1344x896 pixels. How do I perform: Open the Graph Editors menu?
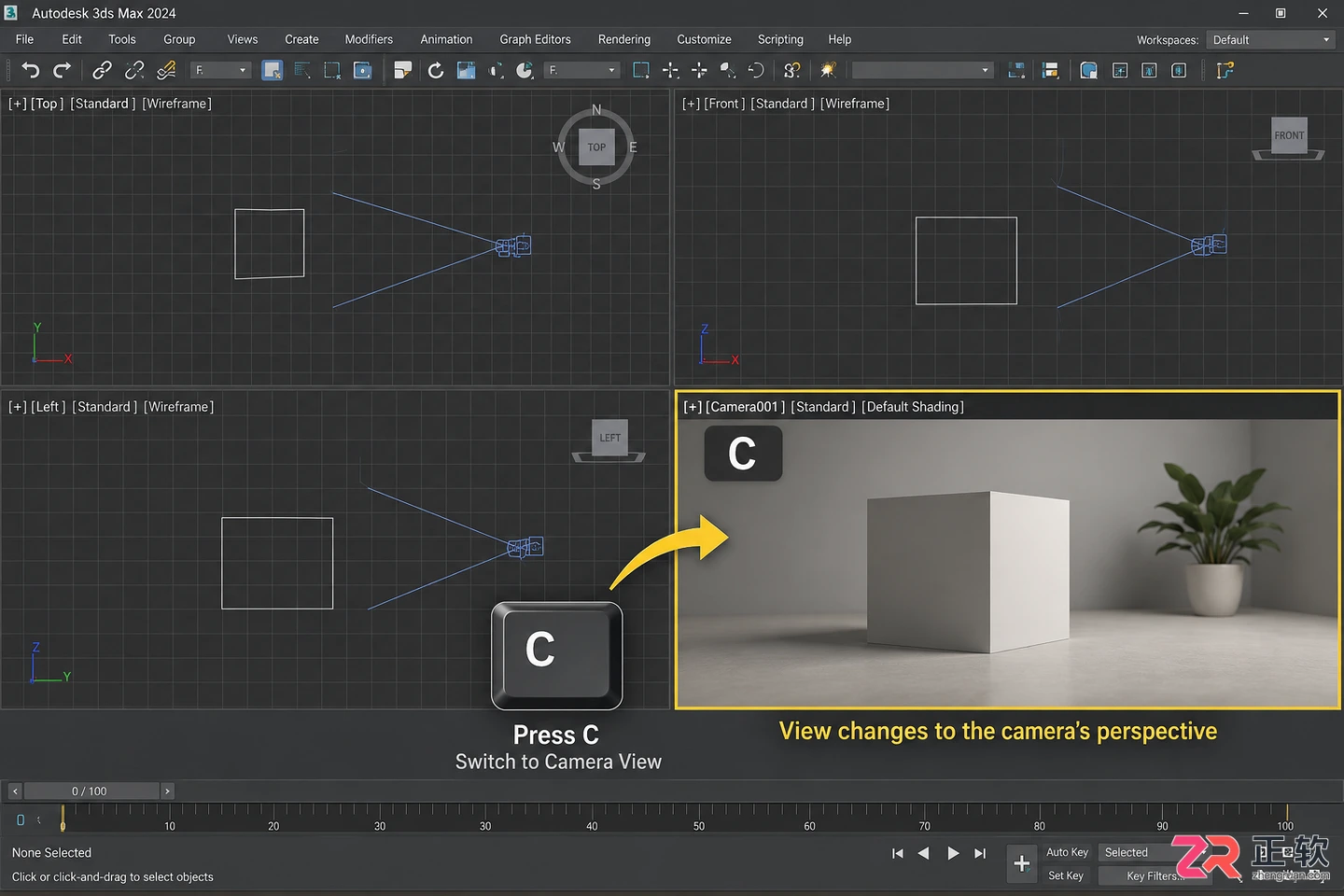point(535,39)
